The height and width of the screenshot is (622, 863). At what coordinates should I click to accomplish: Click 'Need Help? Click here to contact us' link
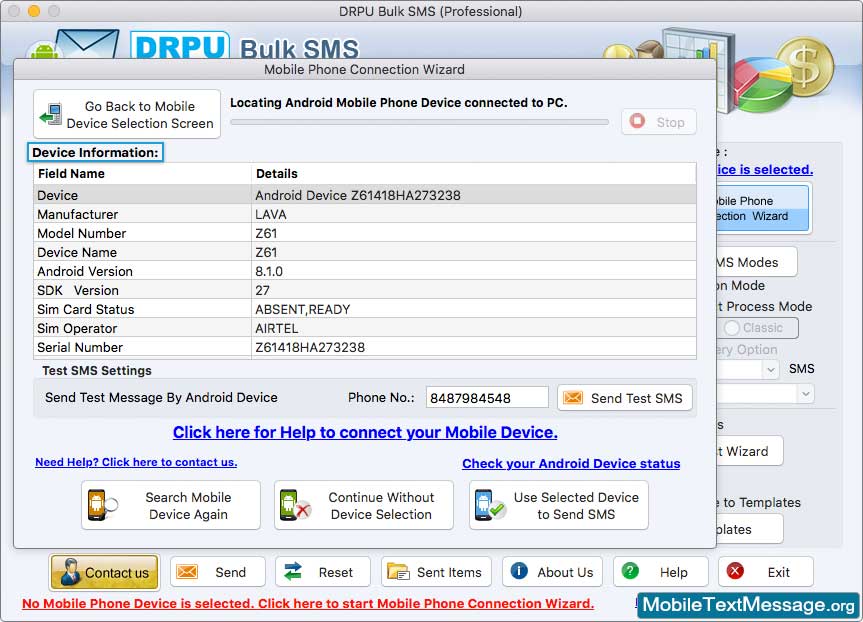(x=136, y=462)
